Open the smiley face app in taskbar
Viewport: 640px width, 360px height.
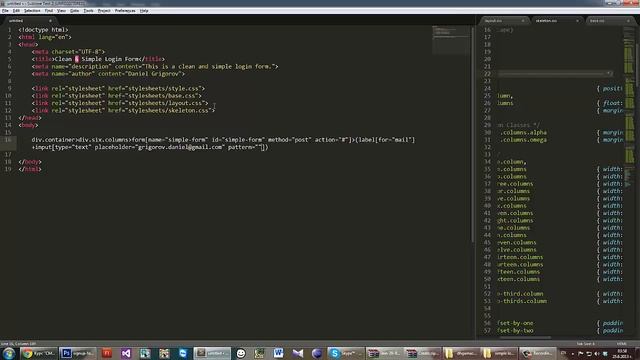click(241, 353)
